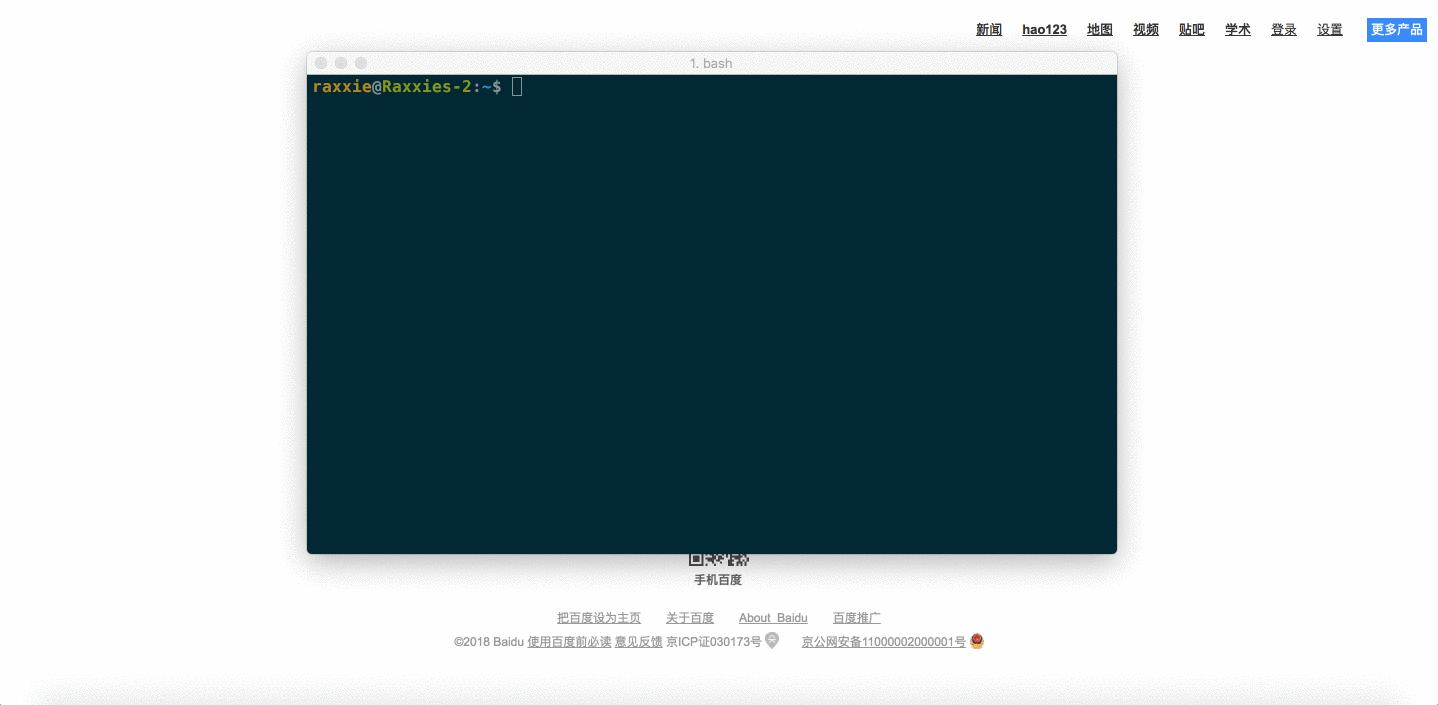Click 把百度设为主页 in the footer
The width and height of the screenshot is (1438, 705).
[x=598, y=617]
